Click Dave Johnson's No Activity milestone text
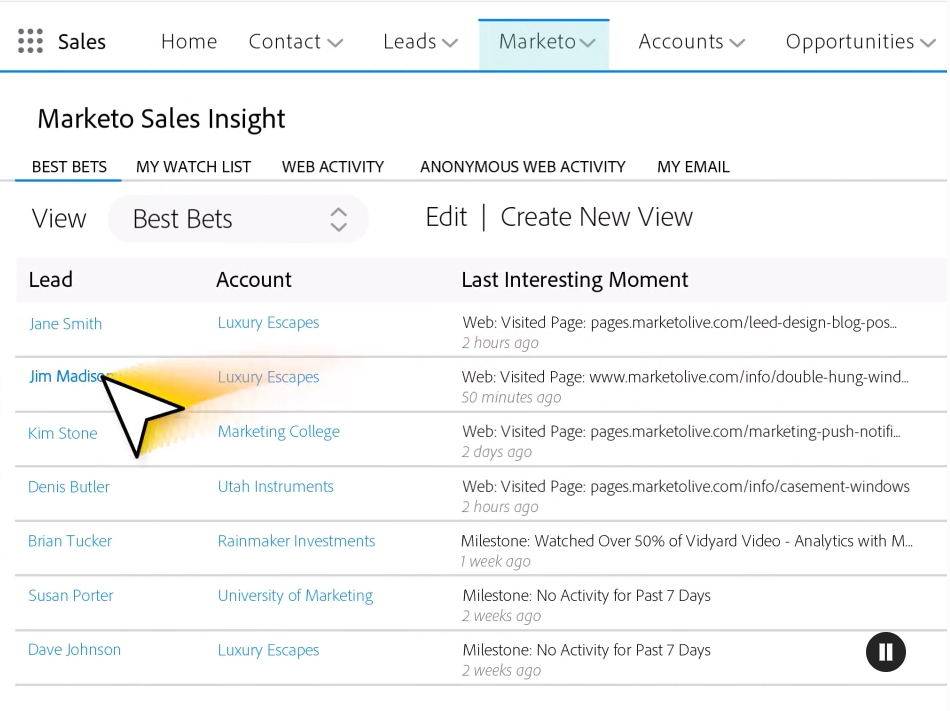The image size is (950, 711). [x=586, y=650]
